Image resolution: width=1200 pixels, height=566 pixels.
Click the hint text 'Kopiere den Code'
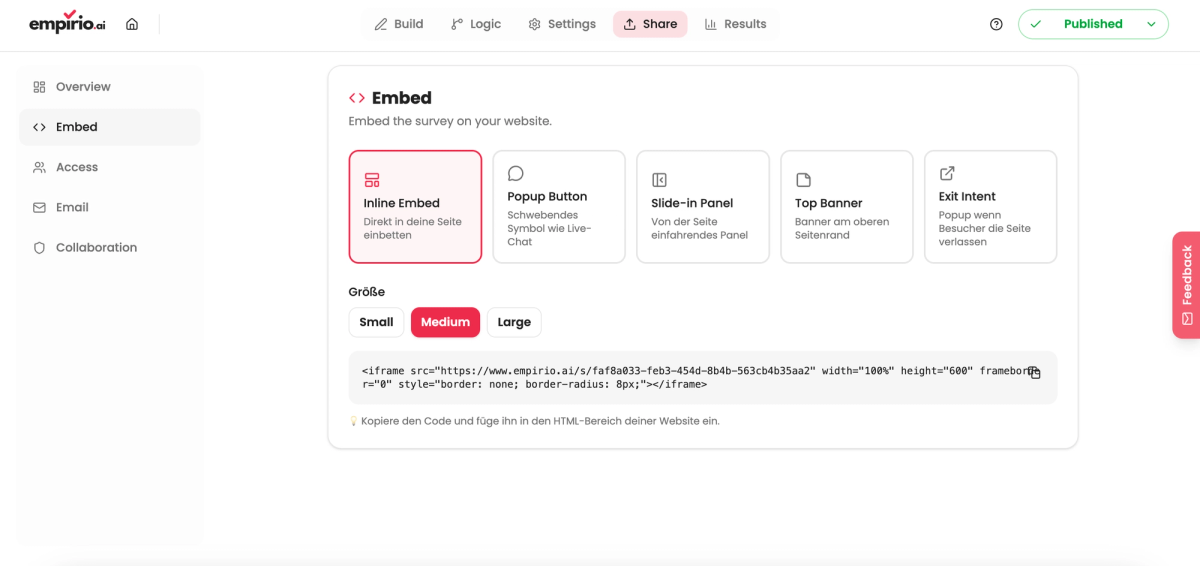pos(540,421)
